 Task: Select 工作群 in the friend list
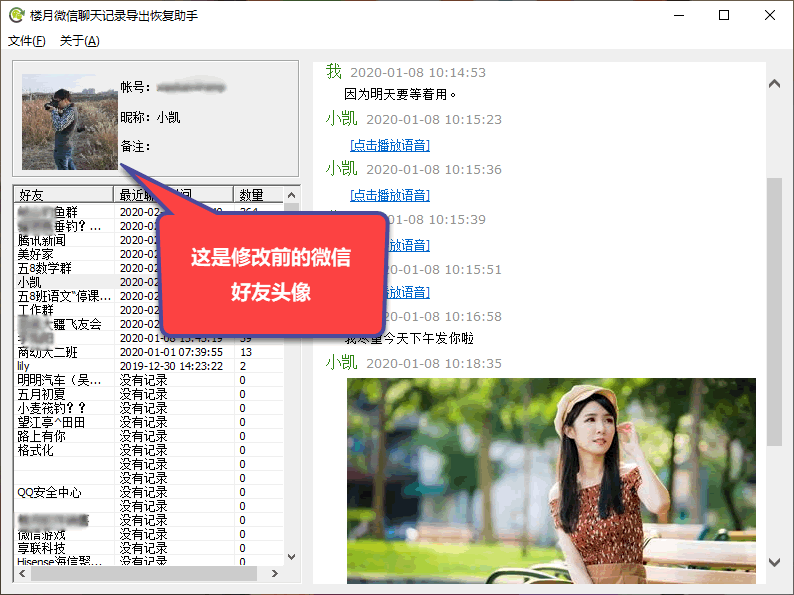pos(35,310)
